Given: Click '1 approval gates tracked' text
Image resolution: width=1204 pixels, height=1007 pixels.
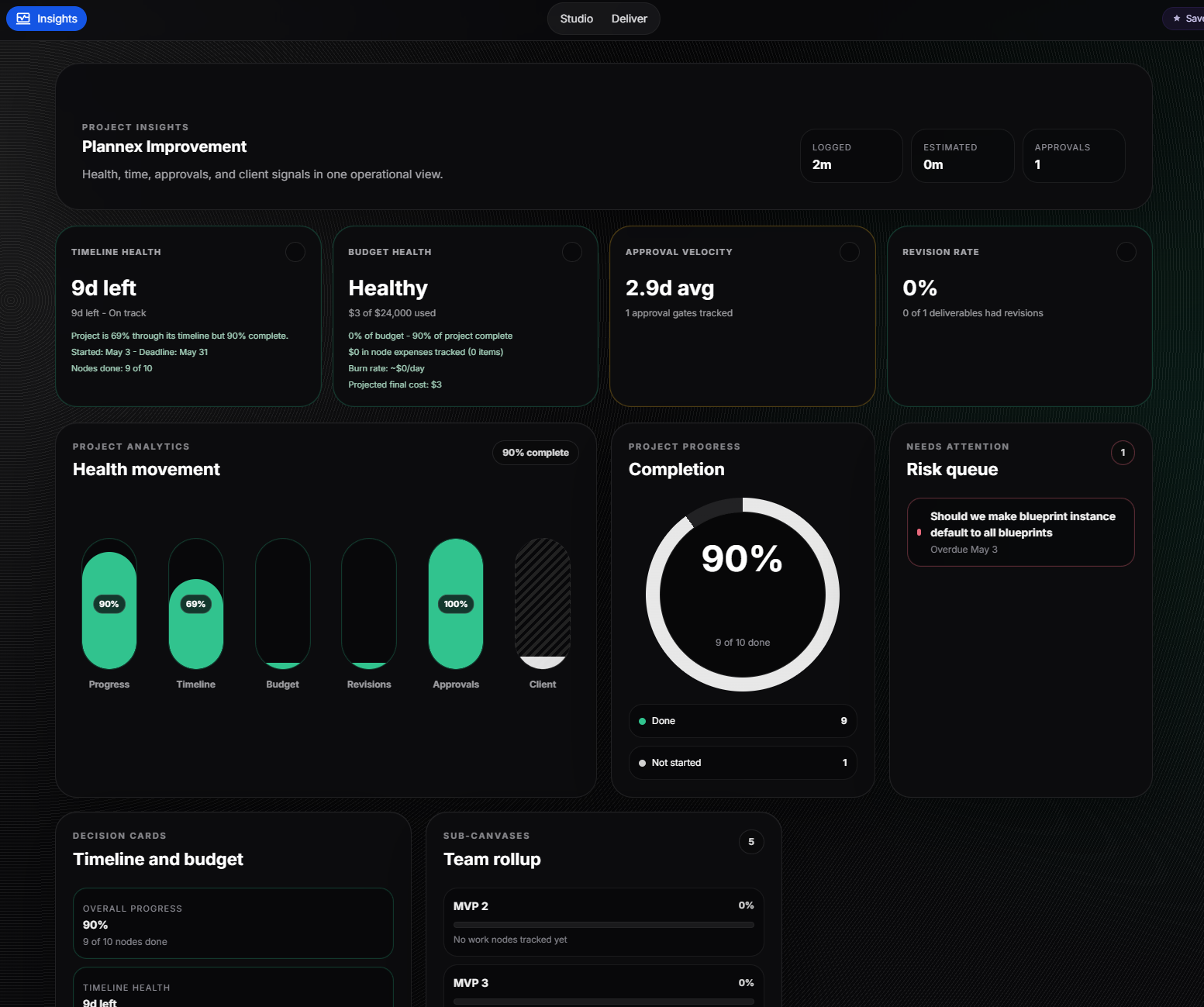Looking at the screenshot, I should click(679, 313).
